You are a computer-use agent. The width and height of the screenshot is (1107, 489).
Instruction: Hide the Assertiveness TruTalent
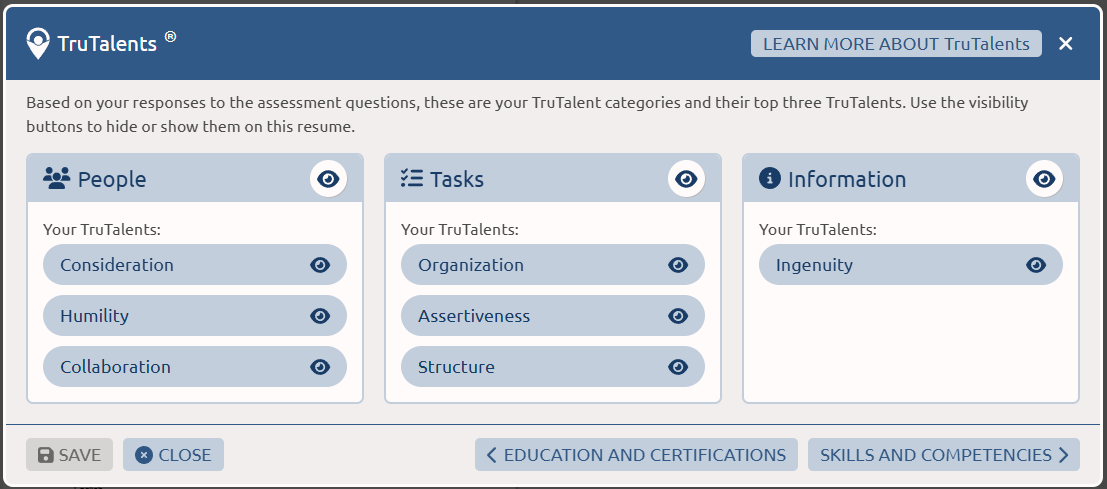pos(678,315)
